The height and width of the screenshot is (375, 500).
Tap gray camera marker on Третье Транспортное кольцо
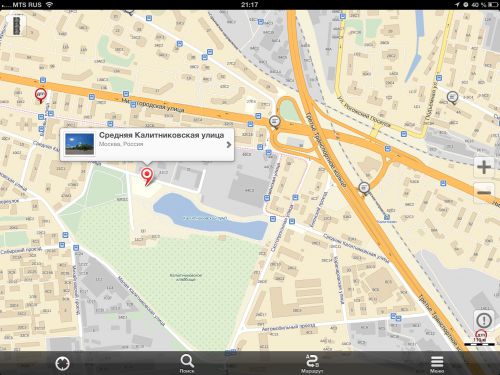tap(364, 188)
